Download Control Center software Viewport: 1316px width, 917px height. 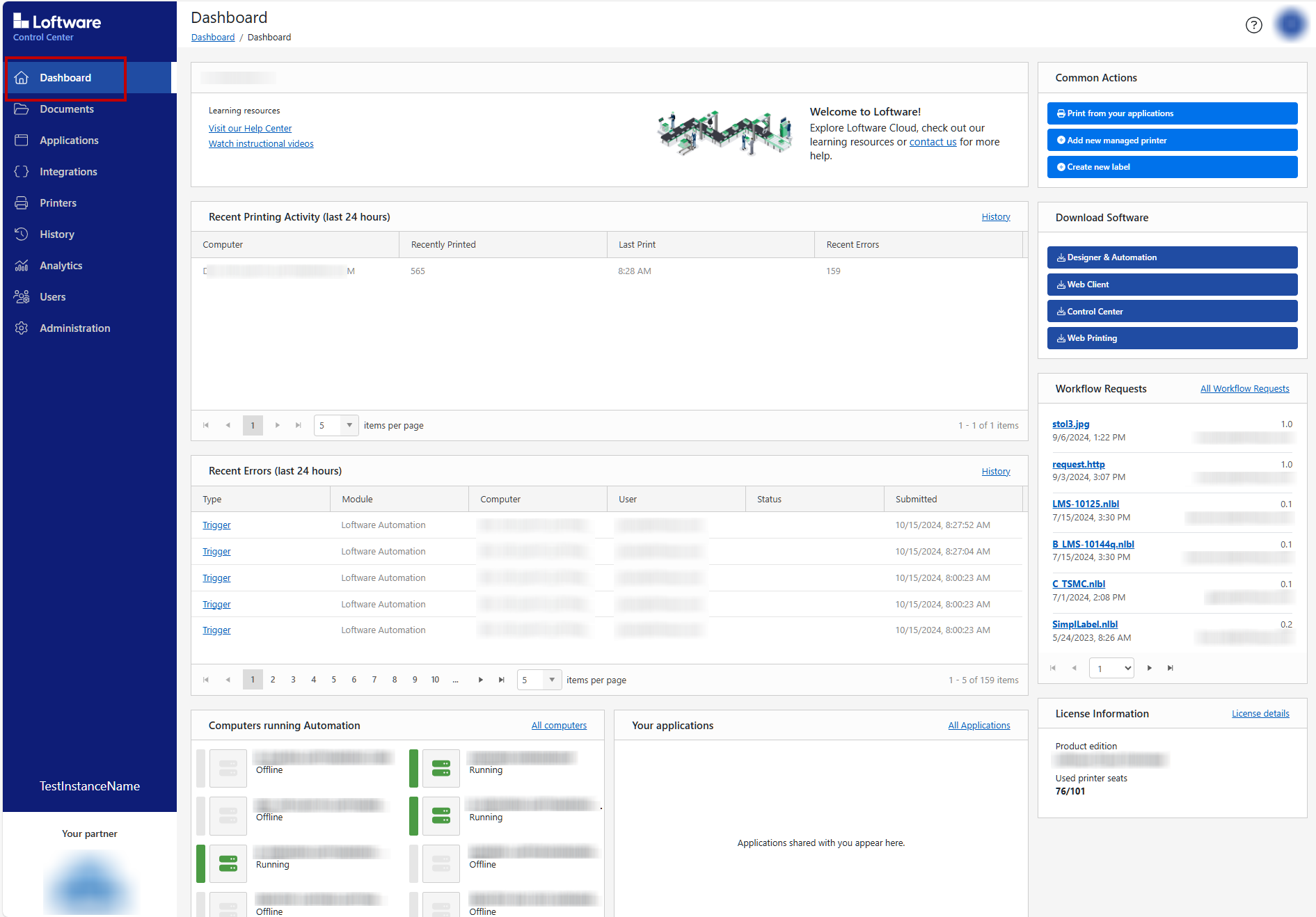pos(1172,311)
